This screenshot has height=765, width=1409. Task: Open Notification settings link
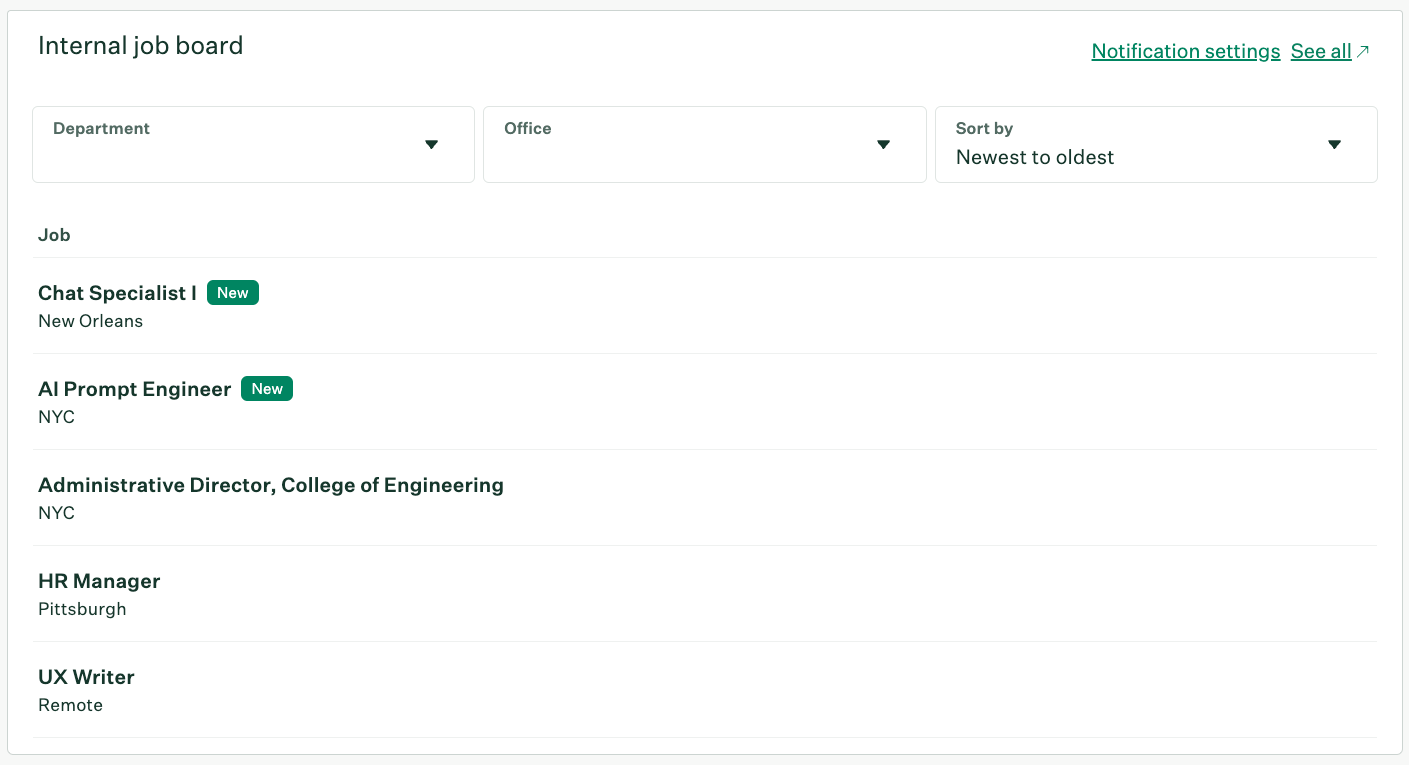[1185, 51]
